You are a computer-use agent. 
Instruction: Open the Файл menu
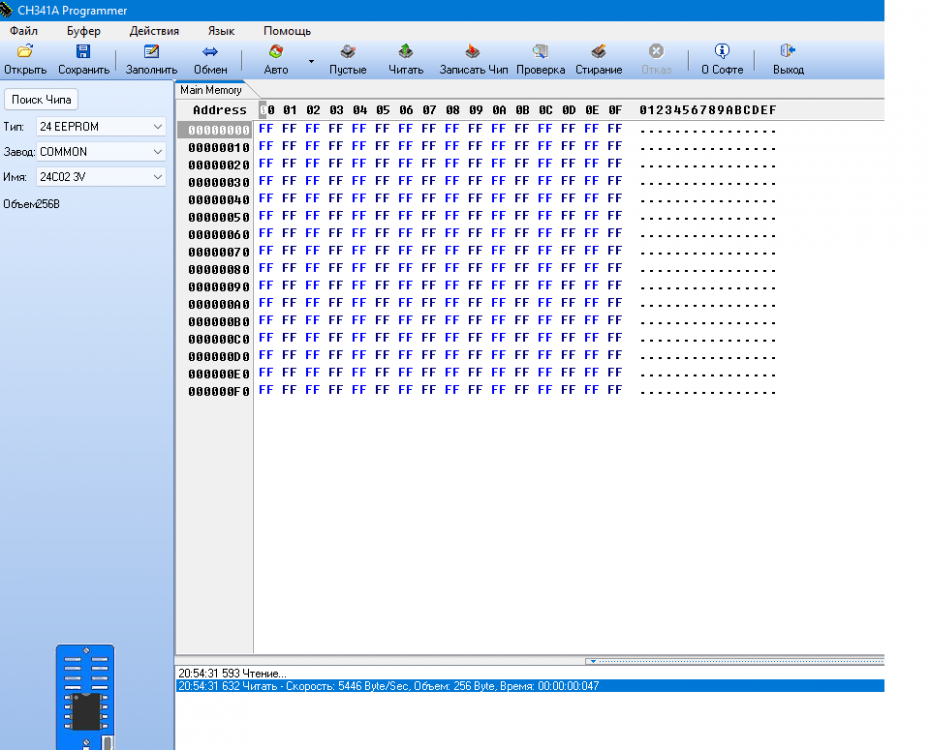tap(24, 31)
